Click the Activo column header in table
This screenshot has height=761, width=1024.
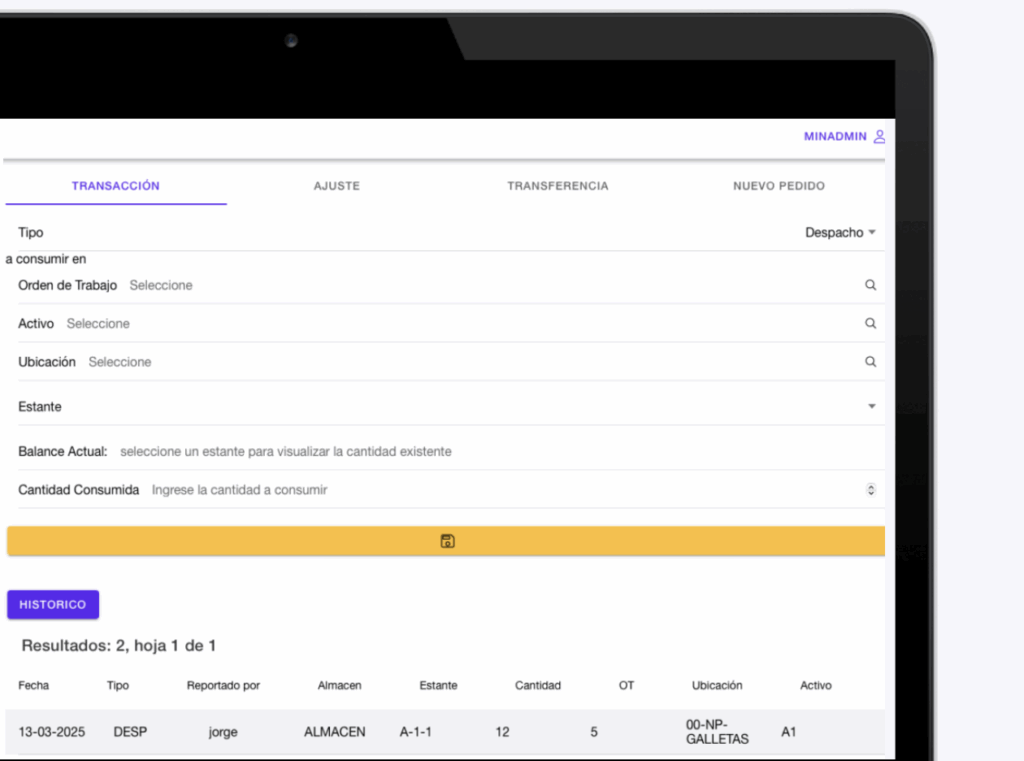[x=816, y=685]
